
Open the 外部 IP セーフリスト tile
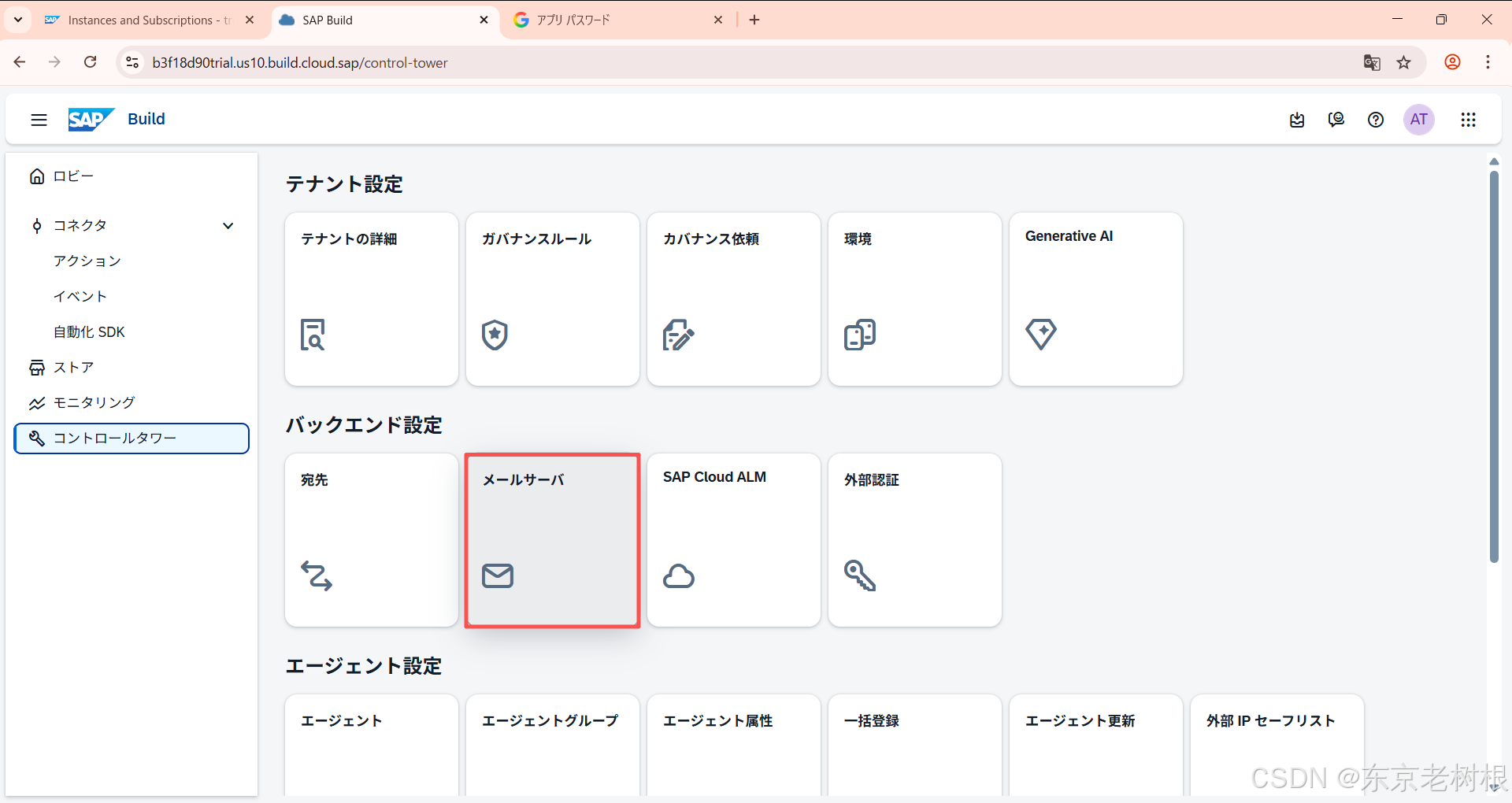pos(1277,746)
